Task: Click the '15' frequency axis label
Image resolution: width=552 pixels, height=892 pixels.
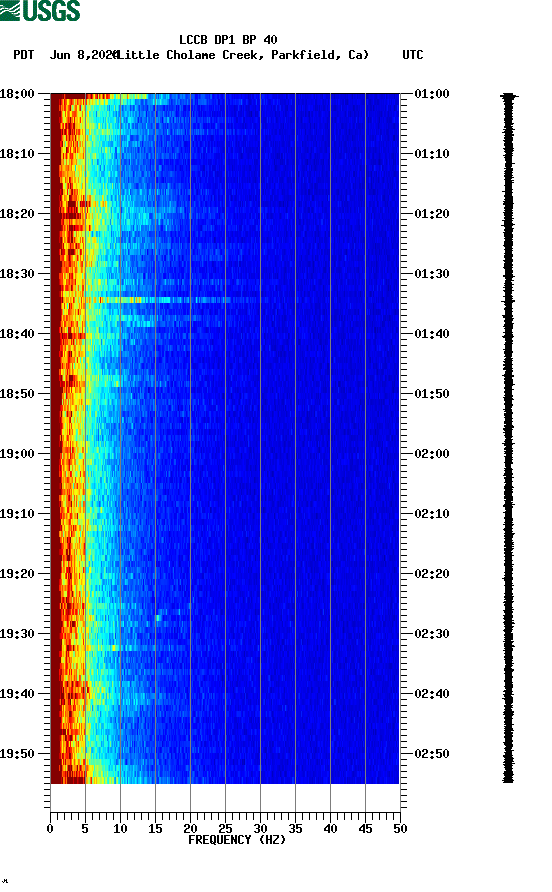Action: 155,829
